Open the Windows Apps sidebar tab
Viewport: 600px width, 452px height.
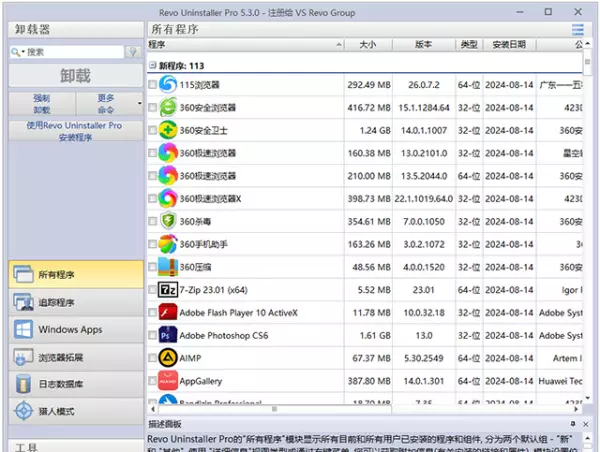(76, 330)
